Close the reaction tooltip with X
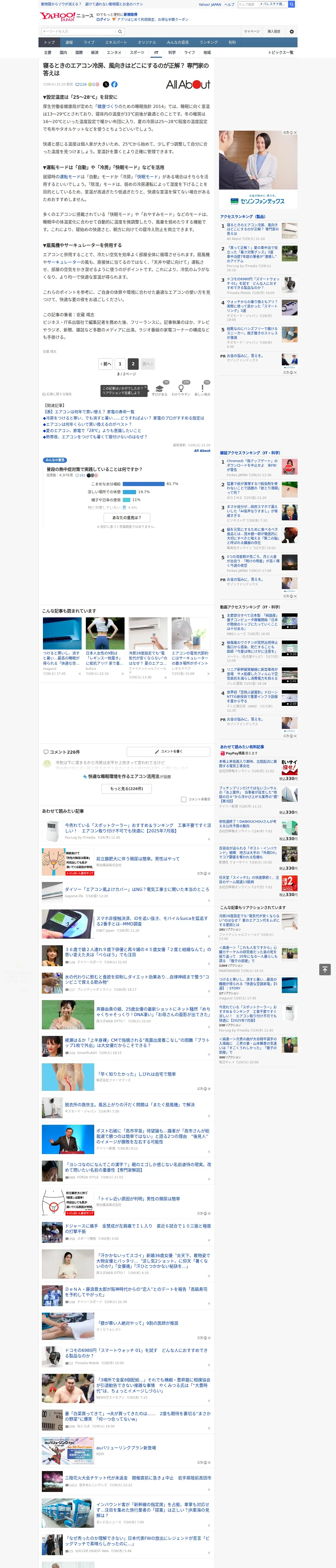 [145, 387]
